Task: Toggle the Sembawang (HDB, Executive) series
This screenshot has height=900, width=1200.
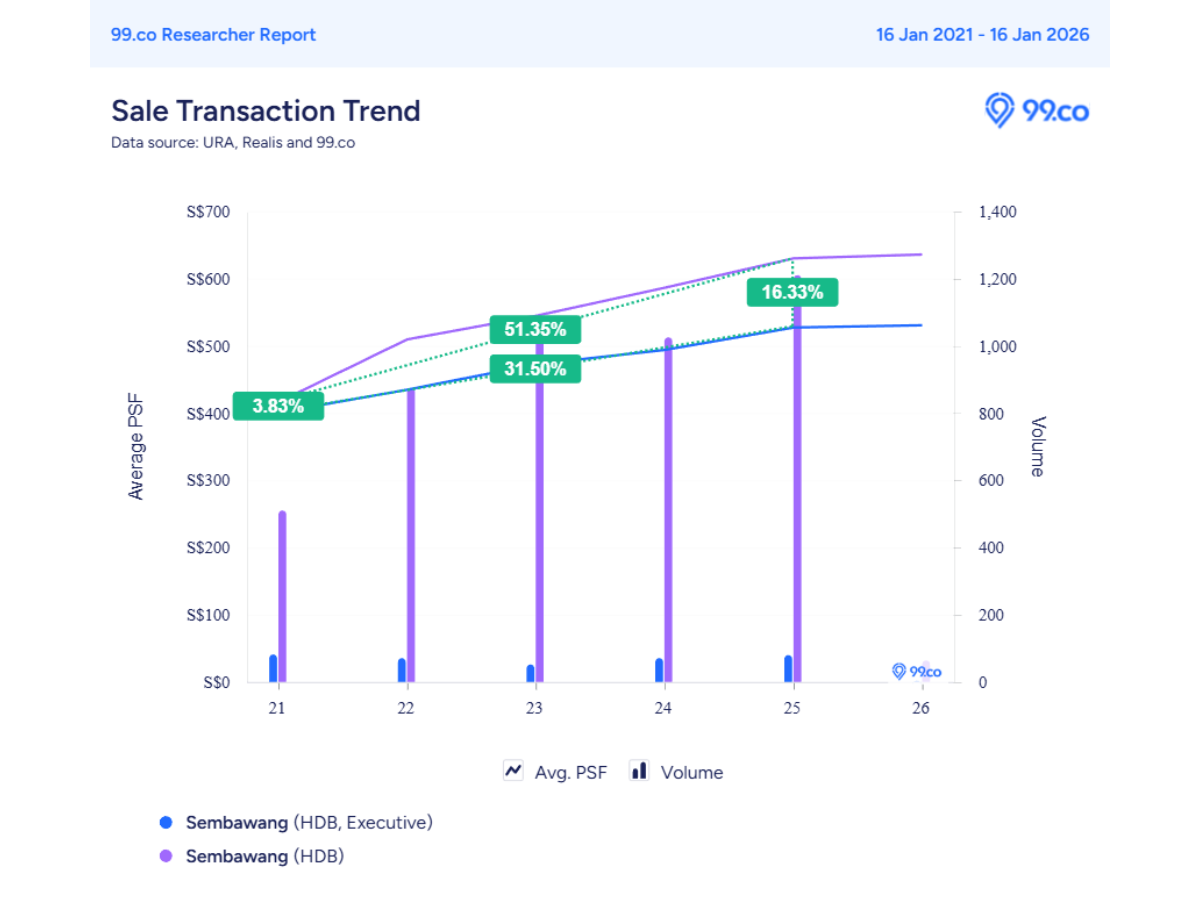Action: pos(309,822)
